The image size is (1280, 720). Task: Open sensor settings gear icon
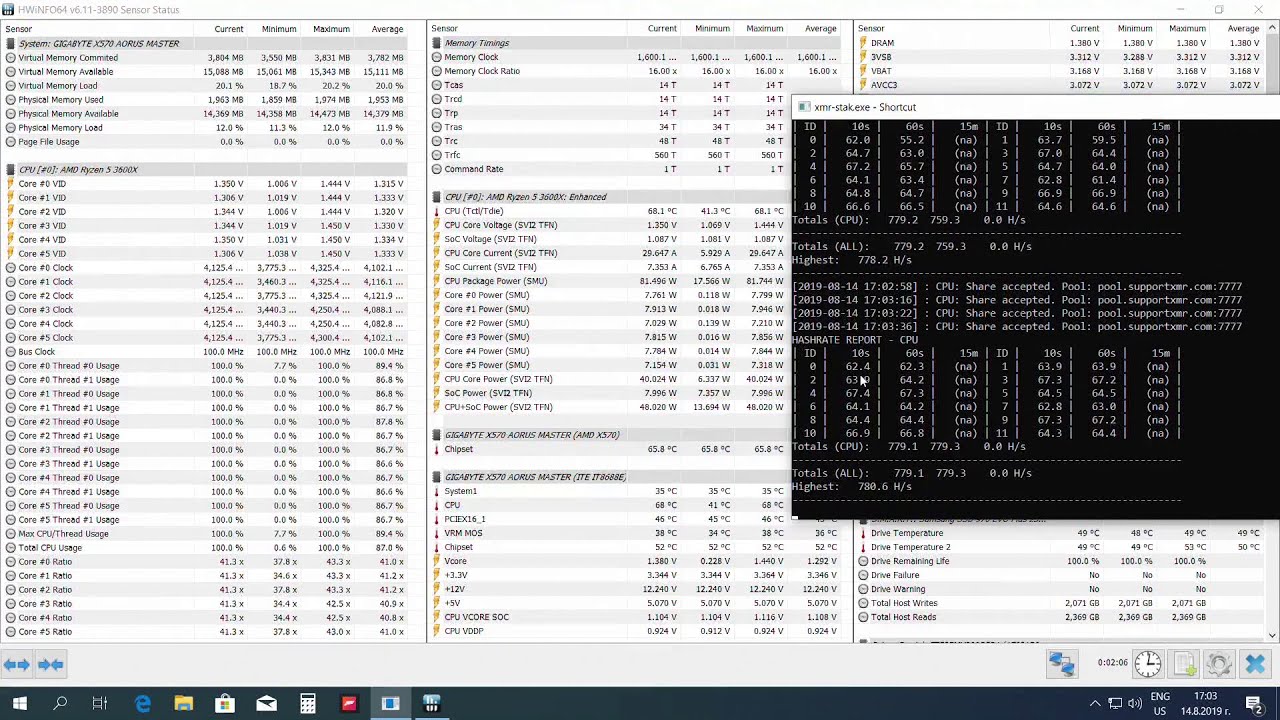[1218, 664]
